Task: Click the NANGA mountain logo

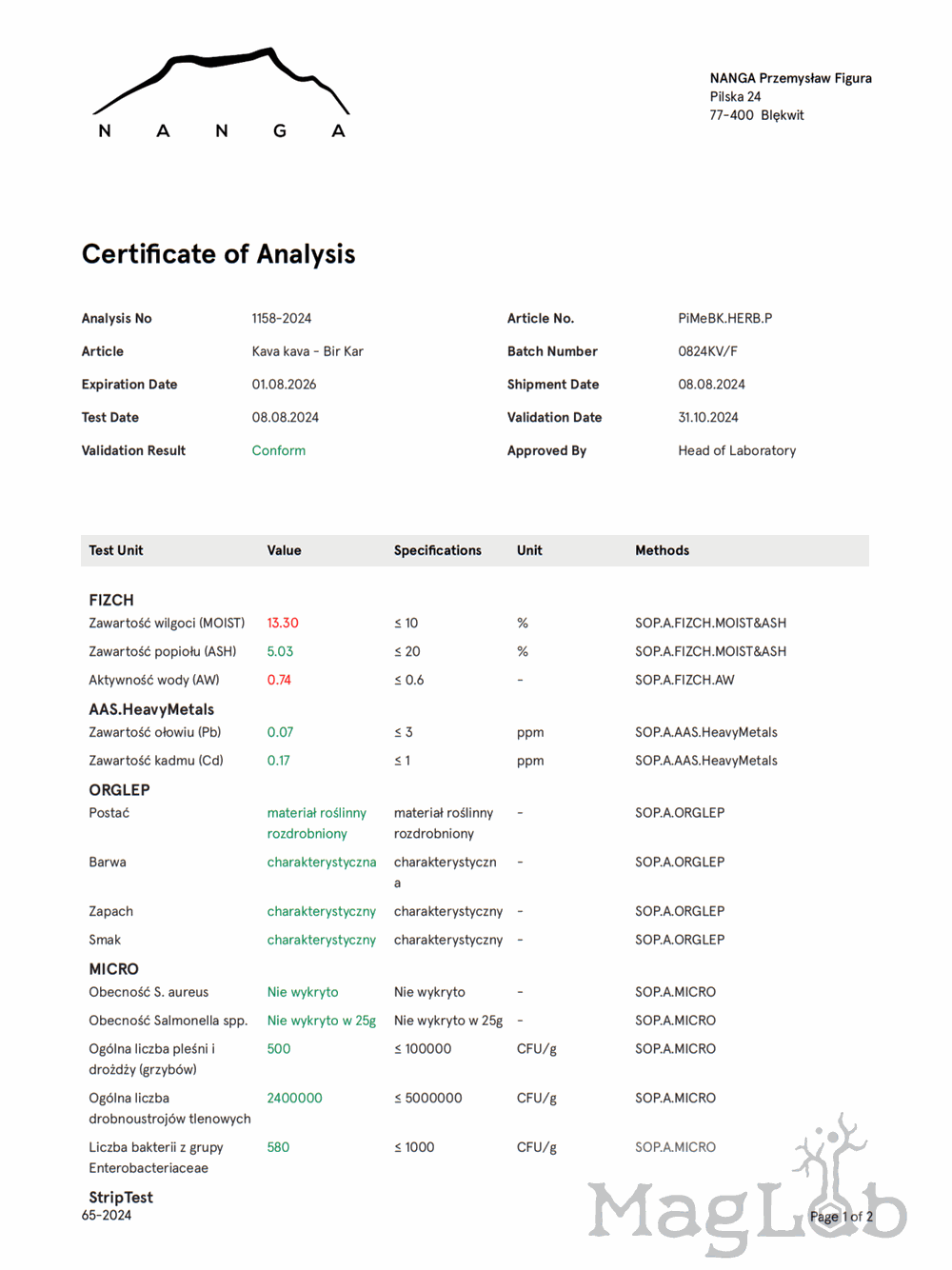Action: [x=221, y=94]
